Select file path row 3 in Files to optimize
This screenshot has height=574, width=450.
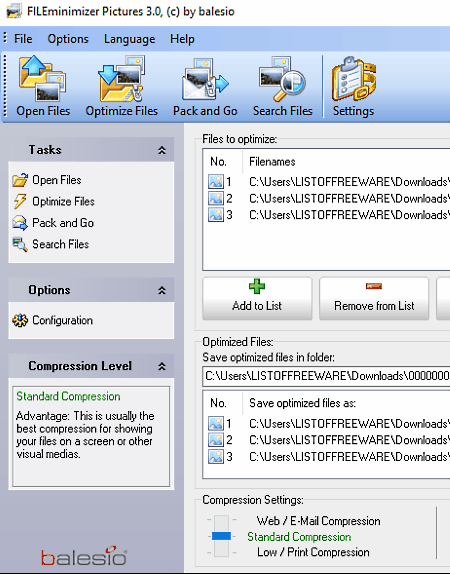click(x=349, y=215)
